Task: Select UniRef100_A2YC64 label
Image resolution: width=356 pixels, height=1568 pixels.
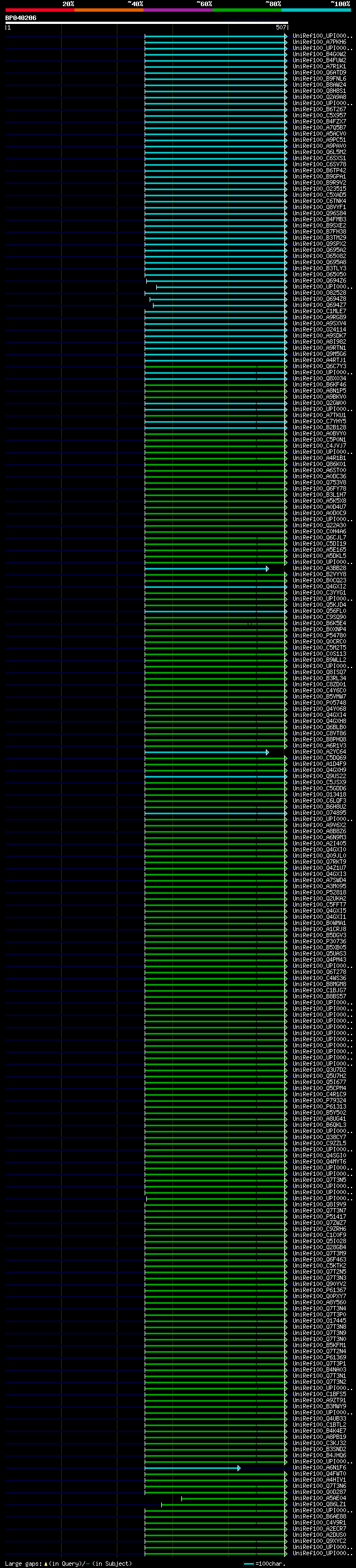Action: 319,753
